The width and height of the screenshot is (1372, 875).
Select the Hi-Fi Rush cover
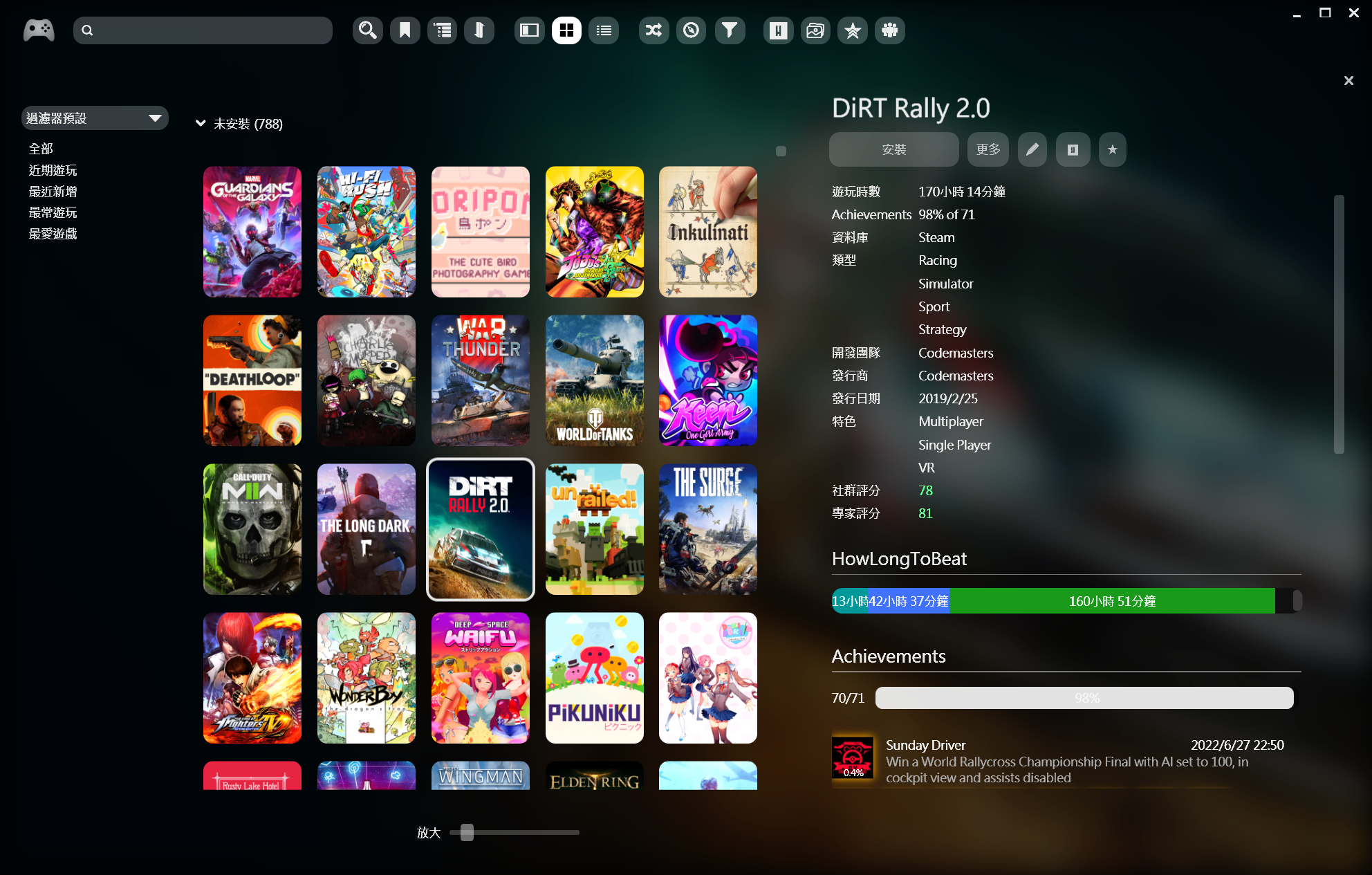click(367, 232)
